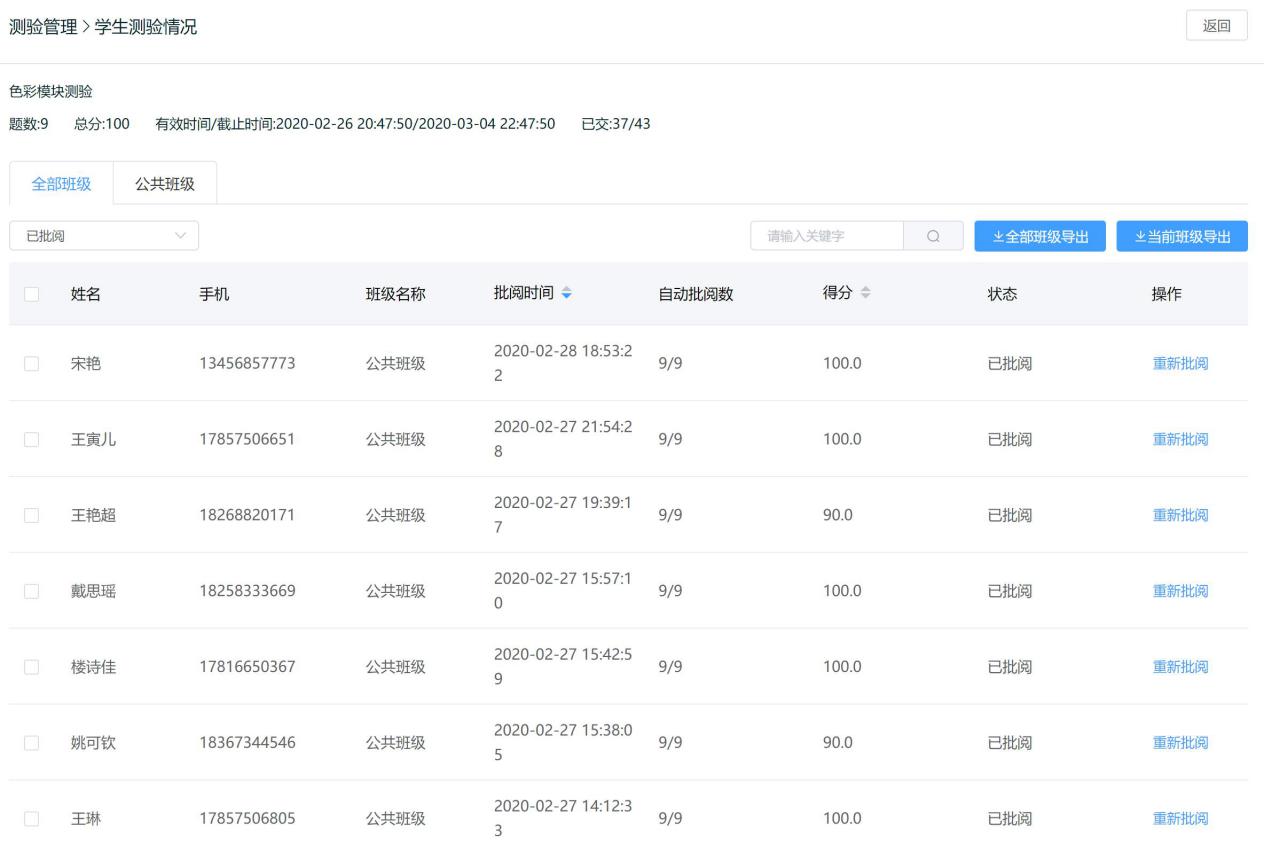Screen dimensions: 1264x852
Task: Re-grade 王艳超 via 重新批阅 link
Action: pos(1180,515)
